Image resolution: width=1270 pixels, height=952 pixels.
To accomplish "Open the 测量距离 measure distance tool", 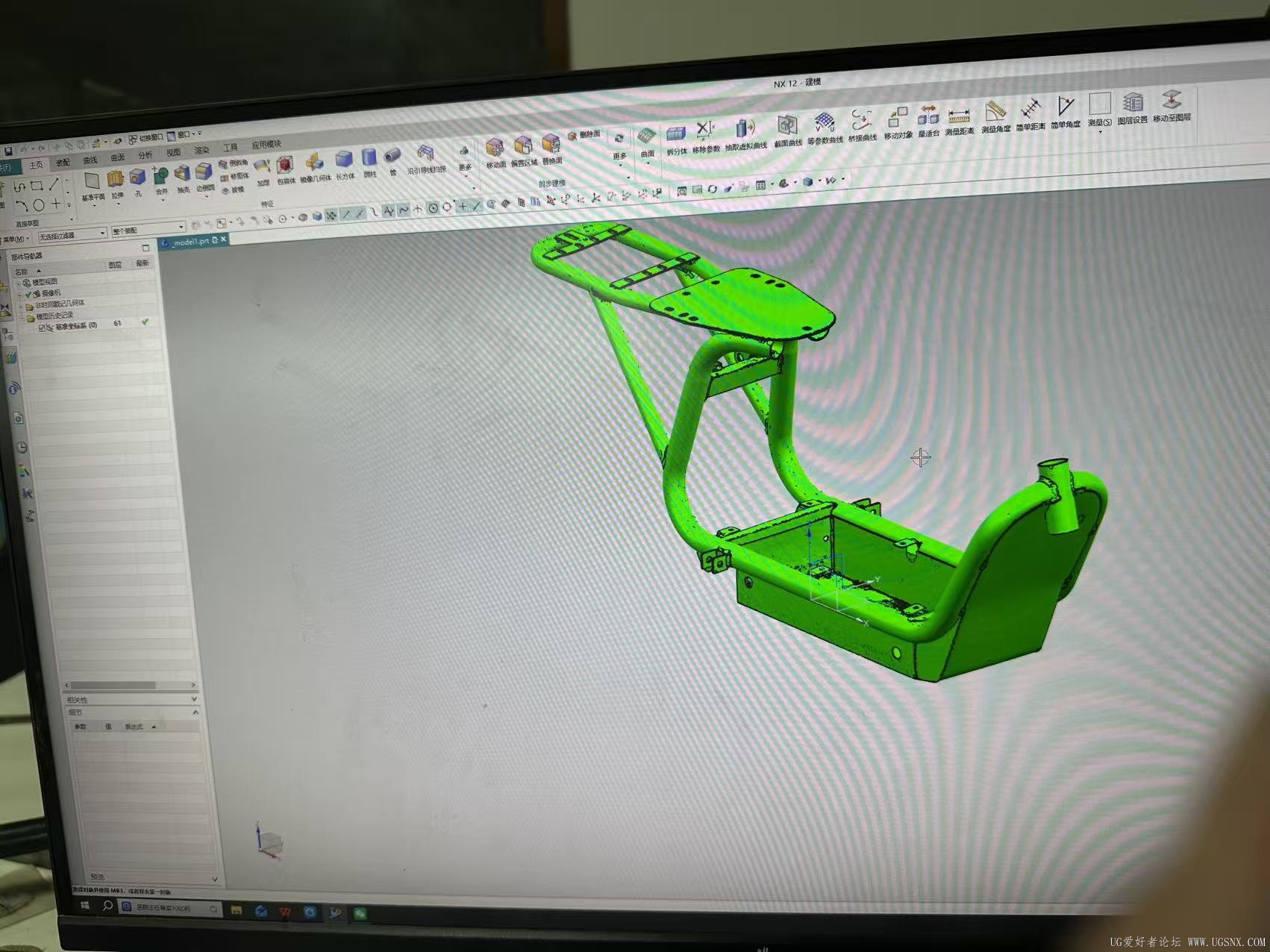I will point(959,122).
